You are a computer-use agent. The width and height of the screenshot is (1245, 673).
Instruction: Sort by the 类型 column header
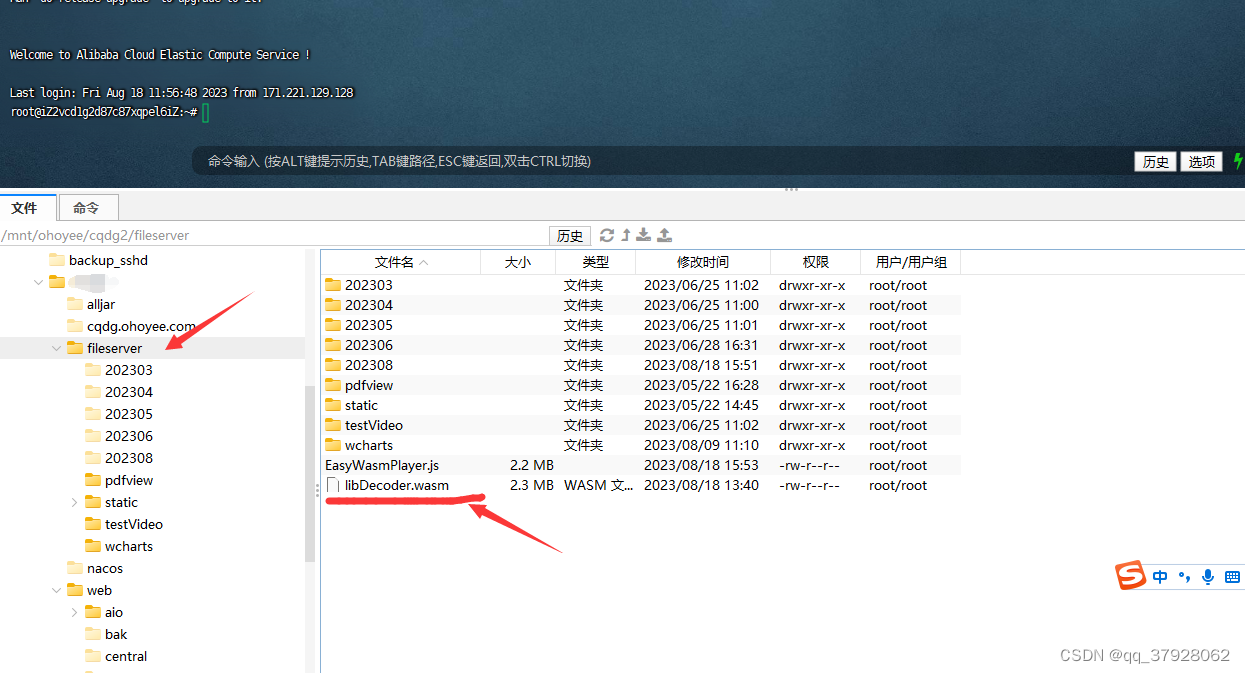click(x=596, y=262)
